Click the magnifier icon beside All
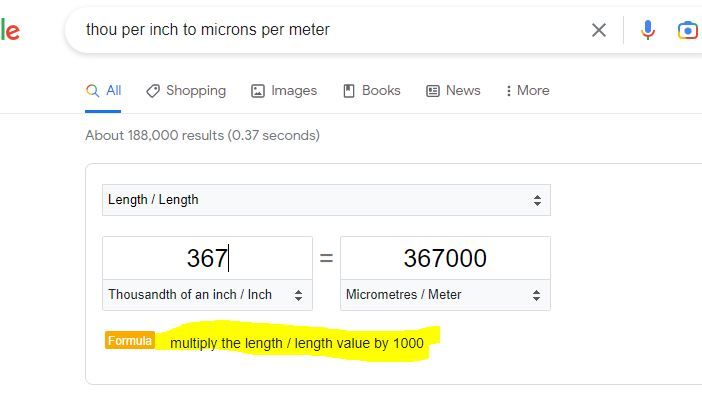Screen dimensions: 702x393 click(92, 91)
